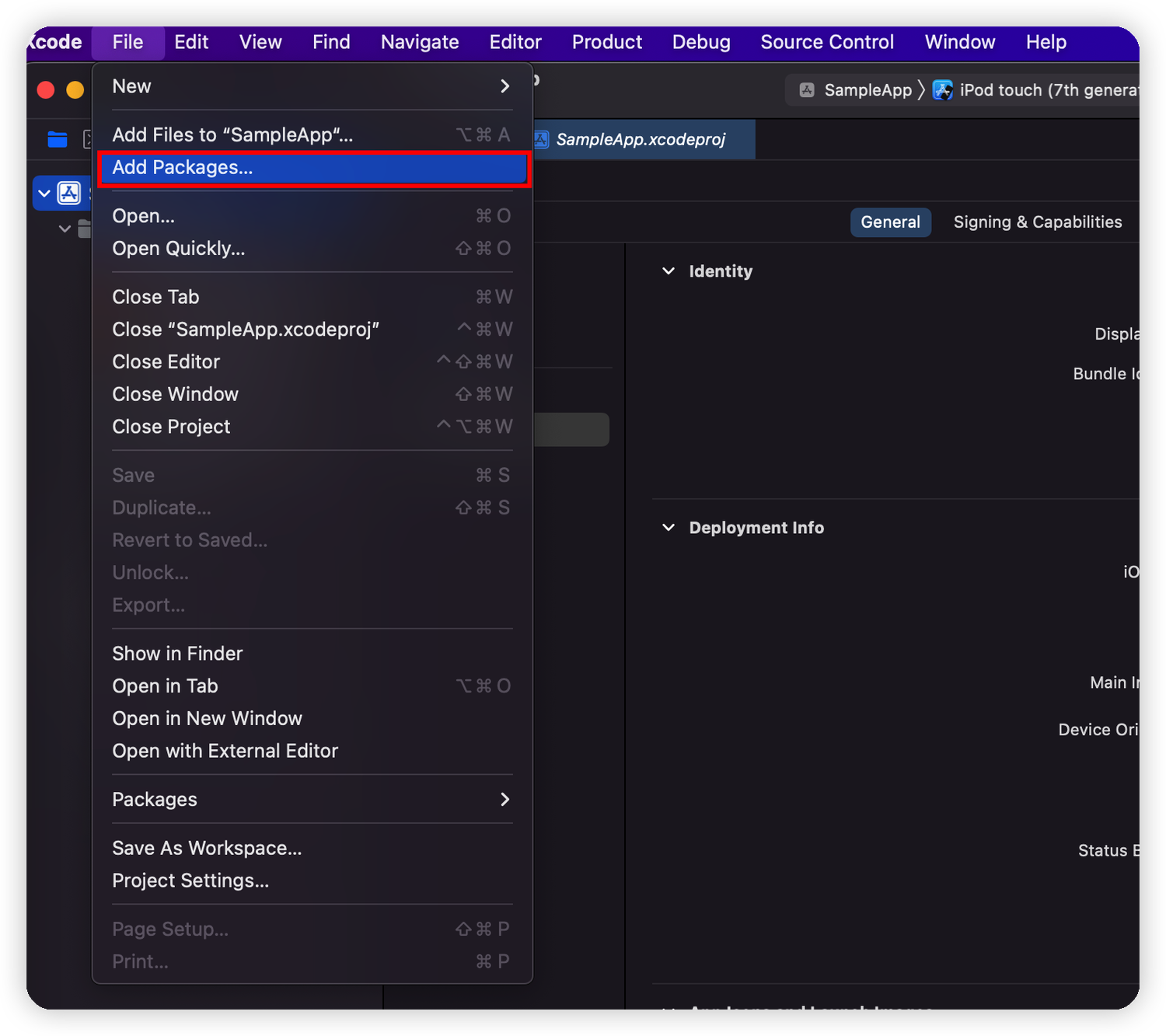Close the File menu from the menu bar
The width and height of the screenshot is (1166, 1036).
click(127, 42)
